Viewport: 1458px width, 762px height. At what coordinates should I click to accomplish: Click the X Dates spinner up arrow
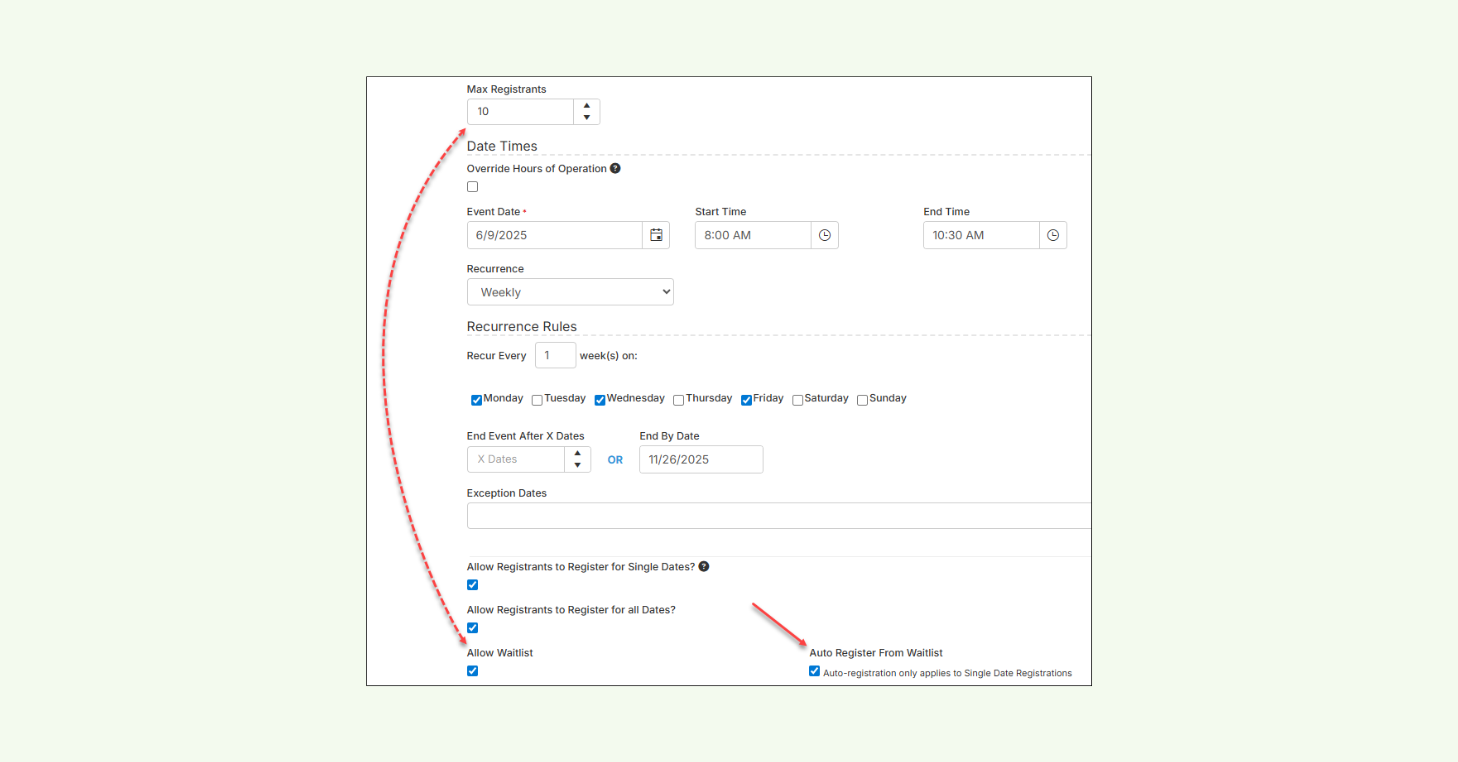coord(577,453)
